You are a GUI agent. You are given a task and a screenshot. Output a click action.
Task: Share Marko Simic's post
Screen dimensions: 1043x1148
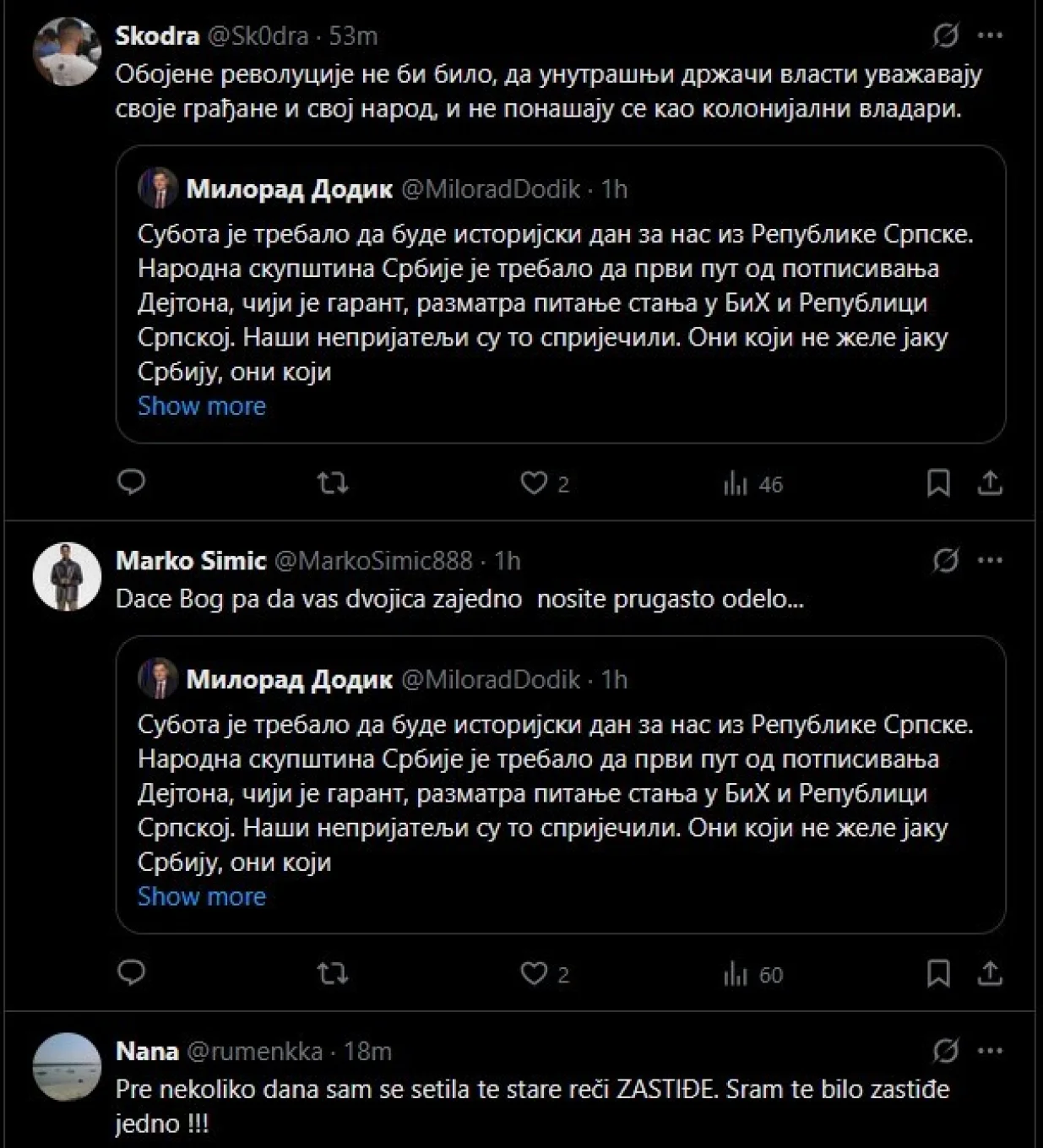(990, 974)
